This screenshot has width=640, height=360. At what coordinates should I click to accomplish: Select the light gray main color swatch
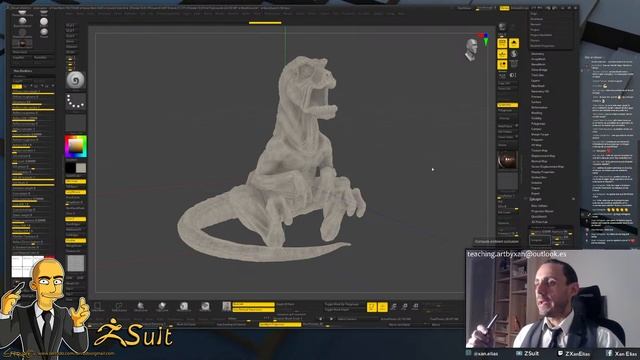(x=81, y=168)
